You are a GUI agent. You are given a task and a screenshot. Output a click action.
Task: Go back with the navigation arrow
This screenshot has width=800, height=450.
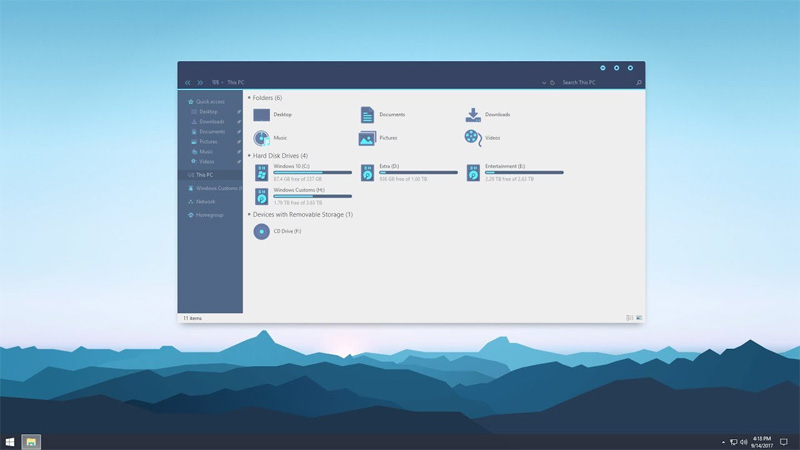[x=188, y=83]
